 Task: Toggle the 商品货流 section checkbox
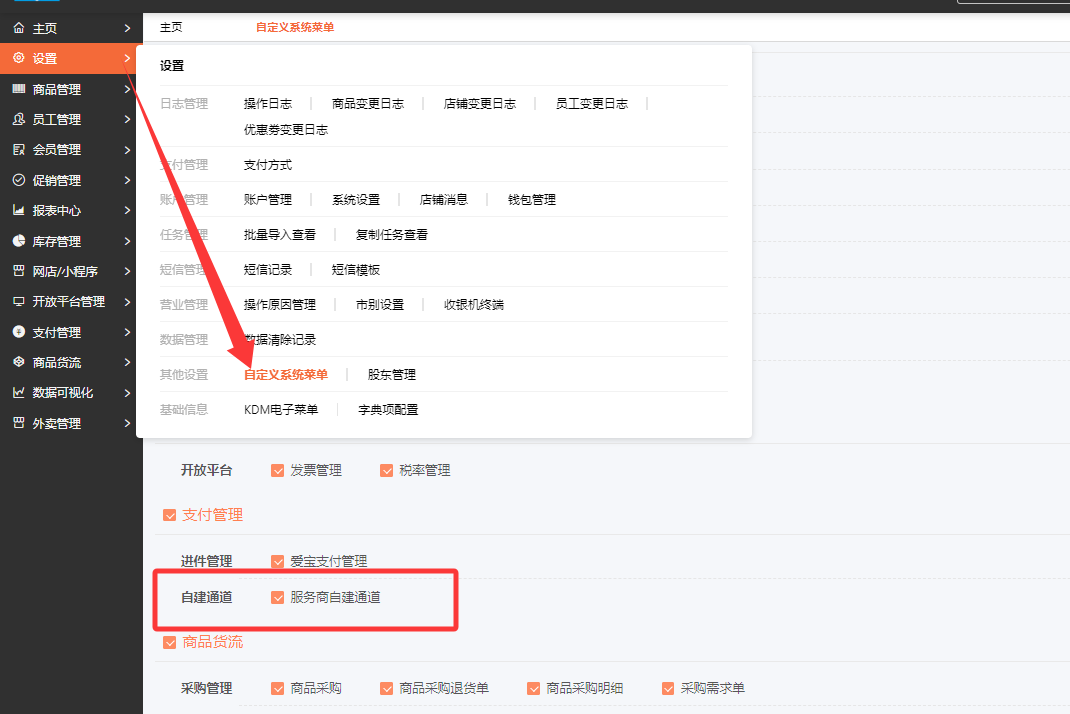pos(169,642)
